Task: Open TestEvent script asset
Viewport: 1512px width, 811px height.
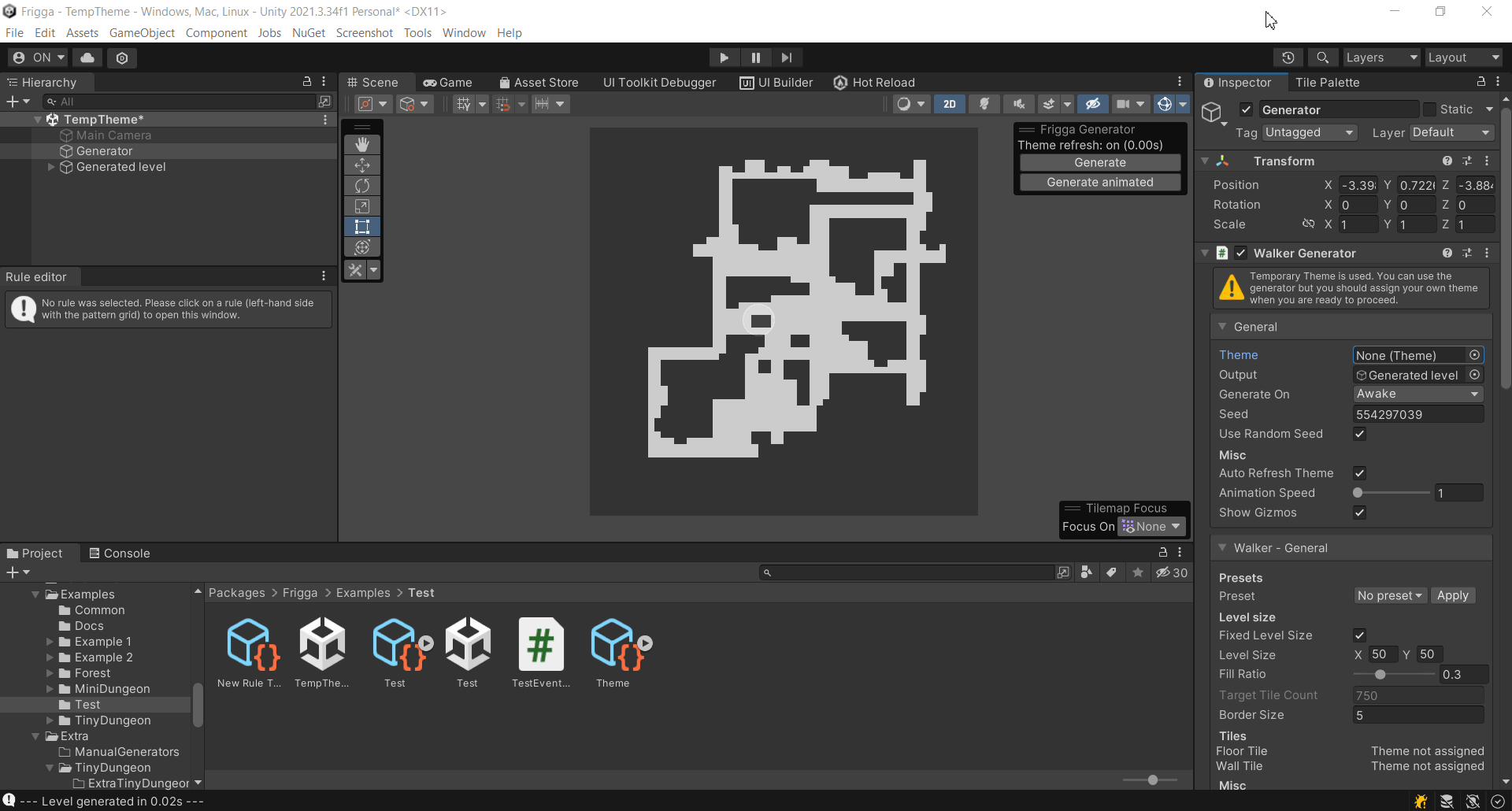Action: click(540, 653)
